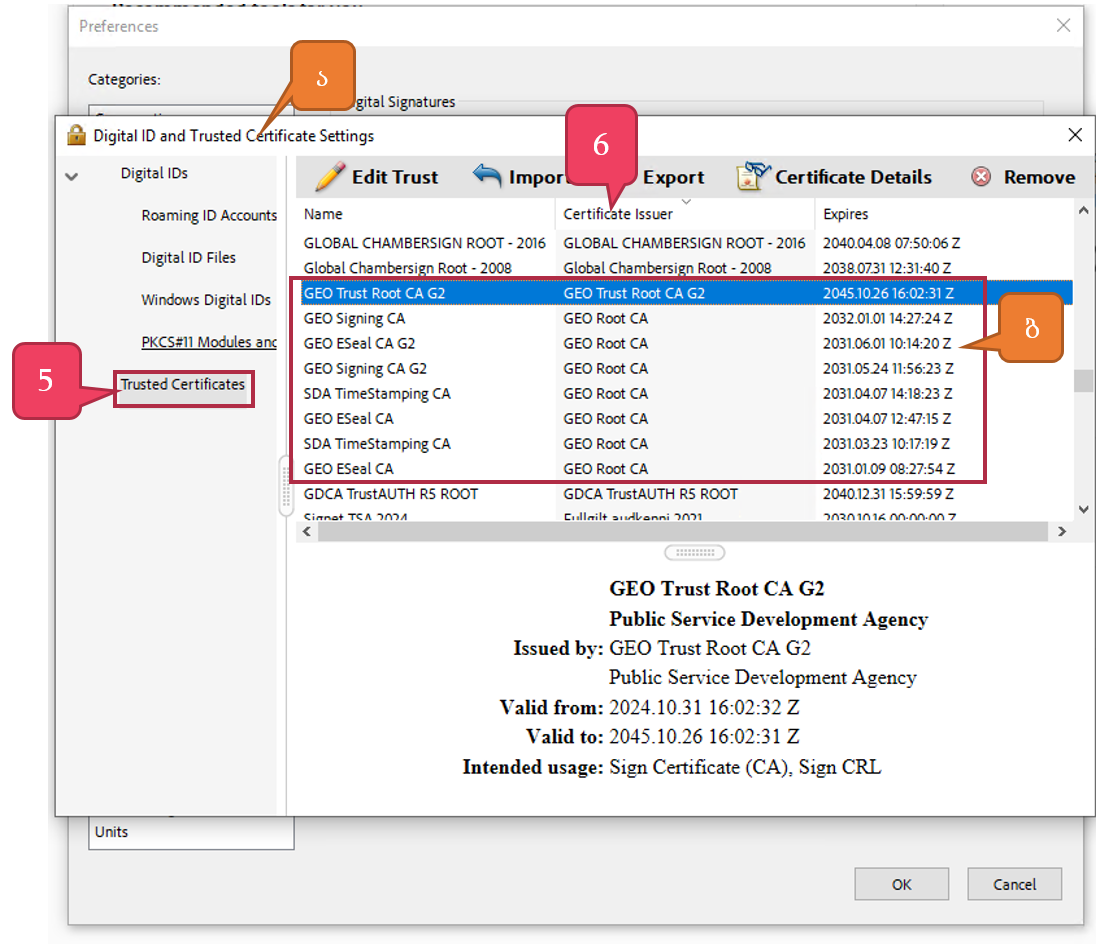Select the GEO ESeal CA G2 row
1113x945 pixels.
pos(685,344)
